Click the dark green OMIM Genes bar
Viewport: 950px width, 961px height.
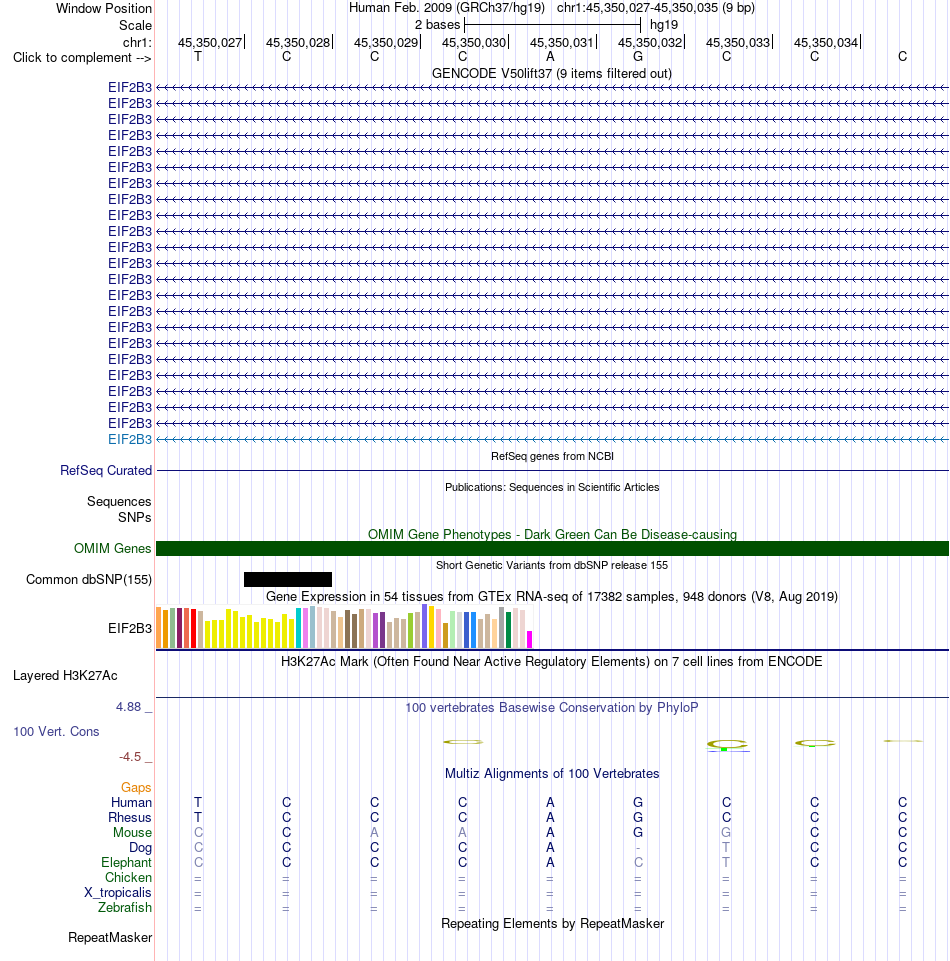(x=552, y=549)
